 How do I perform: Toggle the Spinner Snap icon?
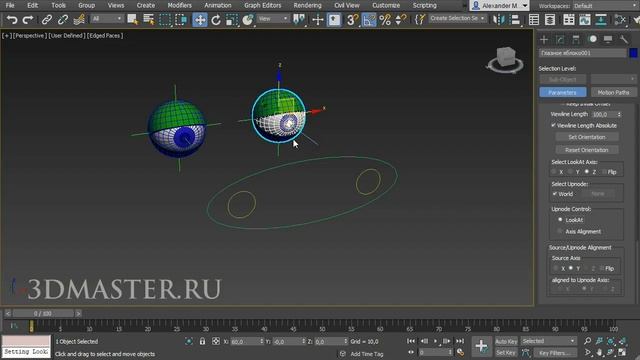(x=401, y=20)
